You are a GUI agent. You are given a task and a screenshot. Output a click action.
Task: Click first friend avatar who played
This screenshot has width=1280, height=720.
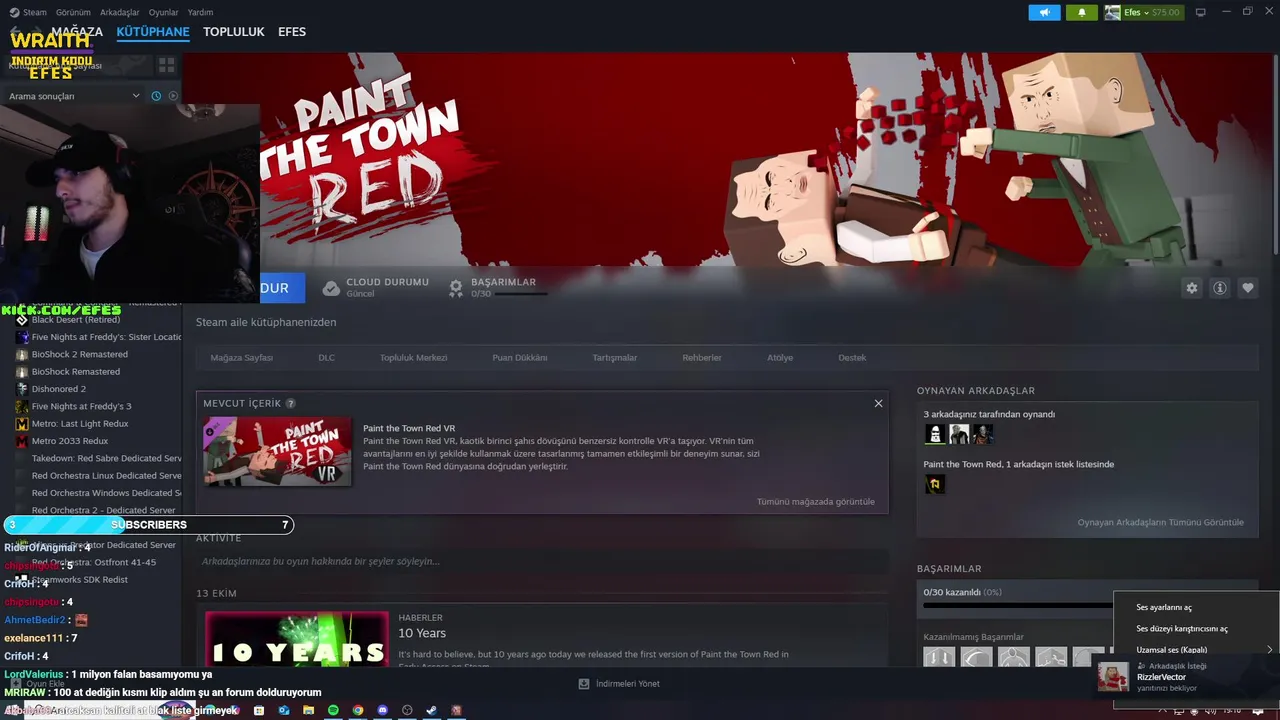(935, 434)
